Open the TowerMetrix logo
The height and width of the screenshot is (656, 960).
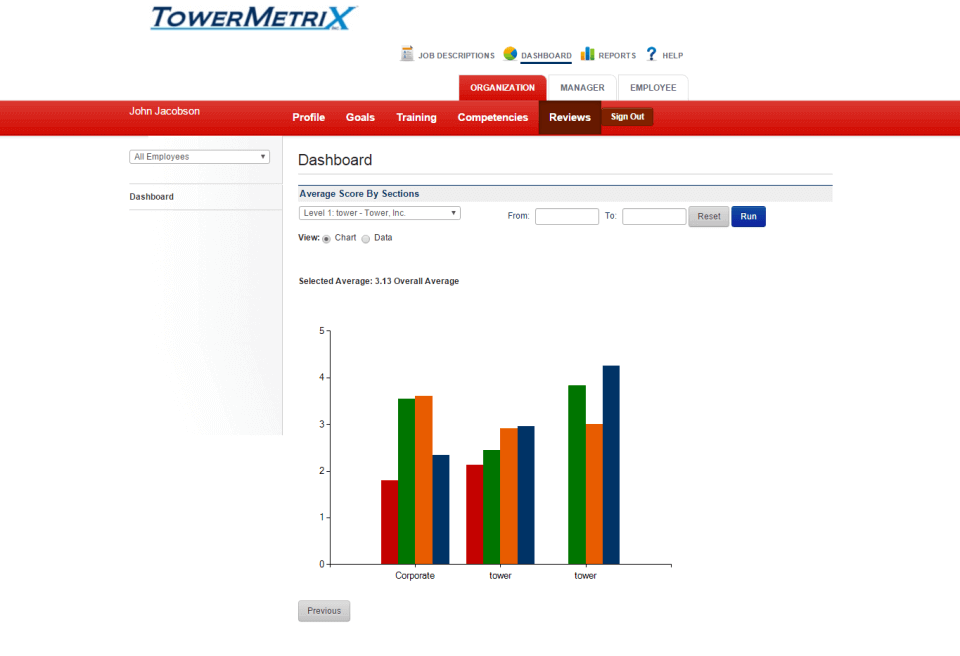click(249, 18)
